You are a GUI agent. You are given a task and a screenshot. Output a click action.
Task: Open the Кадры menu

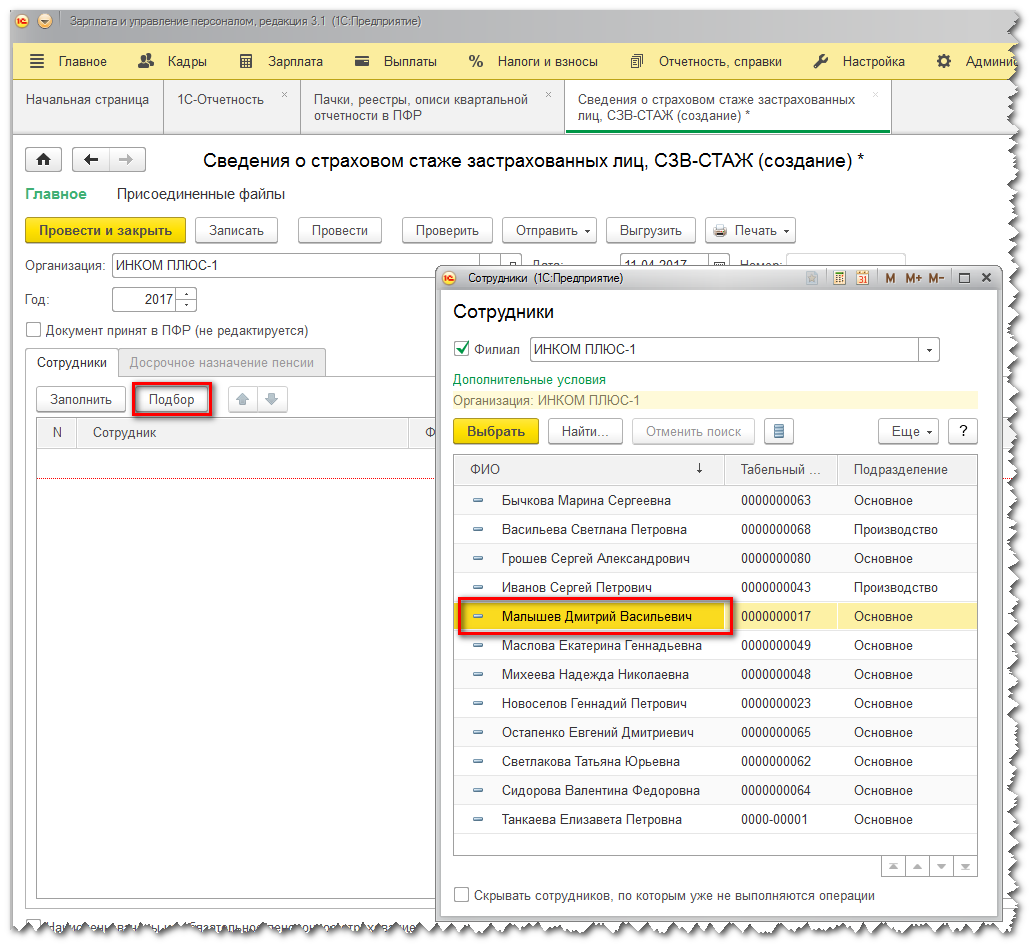pos(172,61)
